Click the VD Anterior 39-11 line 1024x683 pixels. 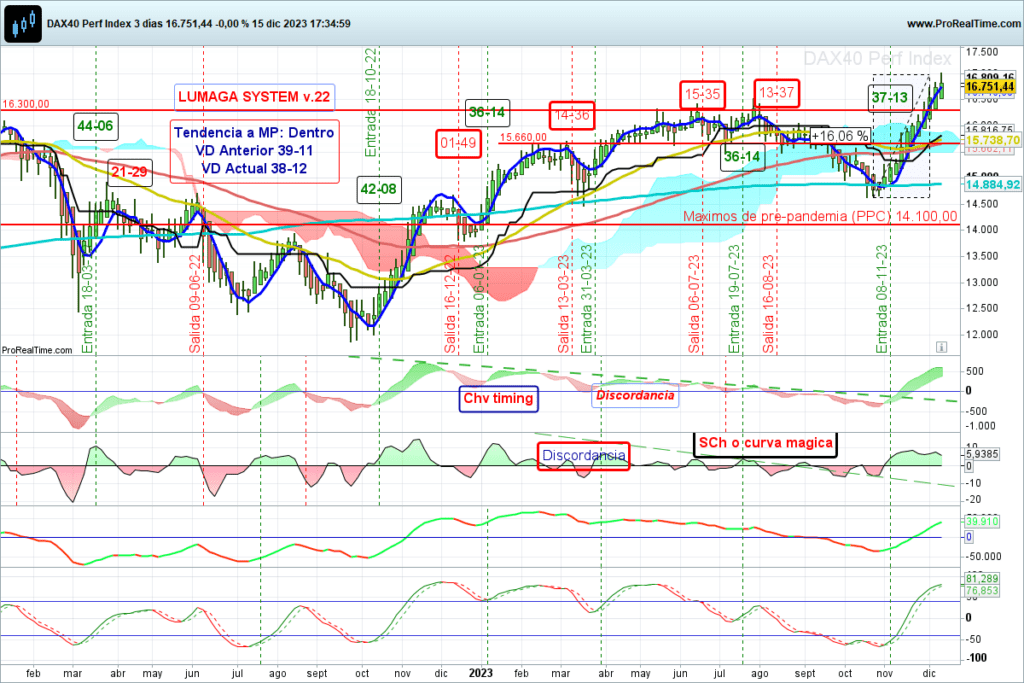254,150
